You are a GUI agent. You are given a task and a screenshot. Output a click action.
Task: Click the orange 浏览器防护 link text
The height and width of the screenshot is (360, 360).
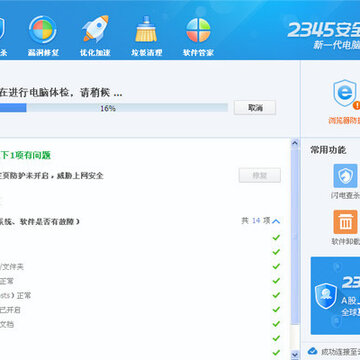pos(344,121)
